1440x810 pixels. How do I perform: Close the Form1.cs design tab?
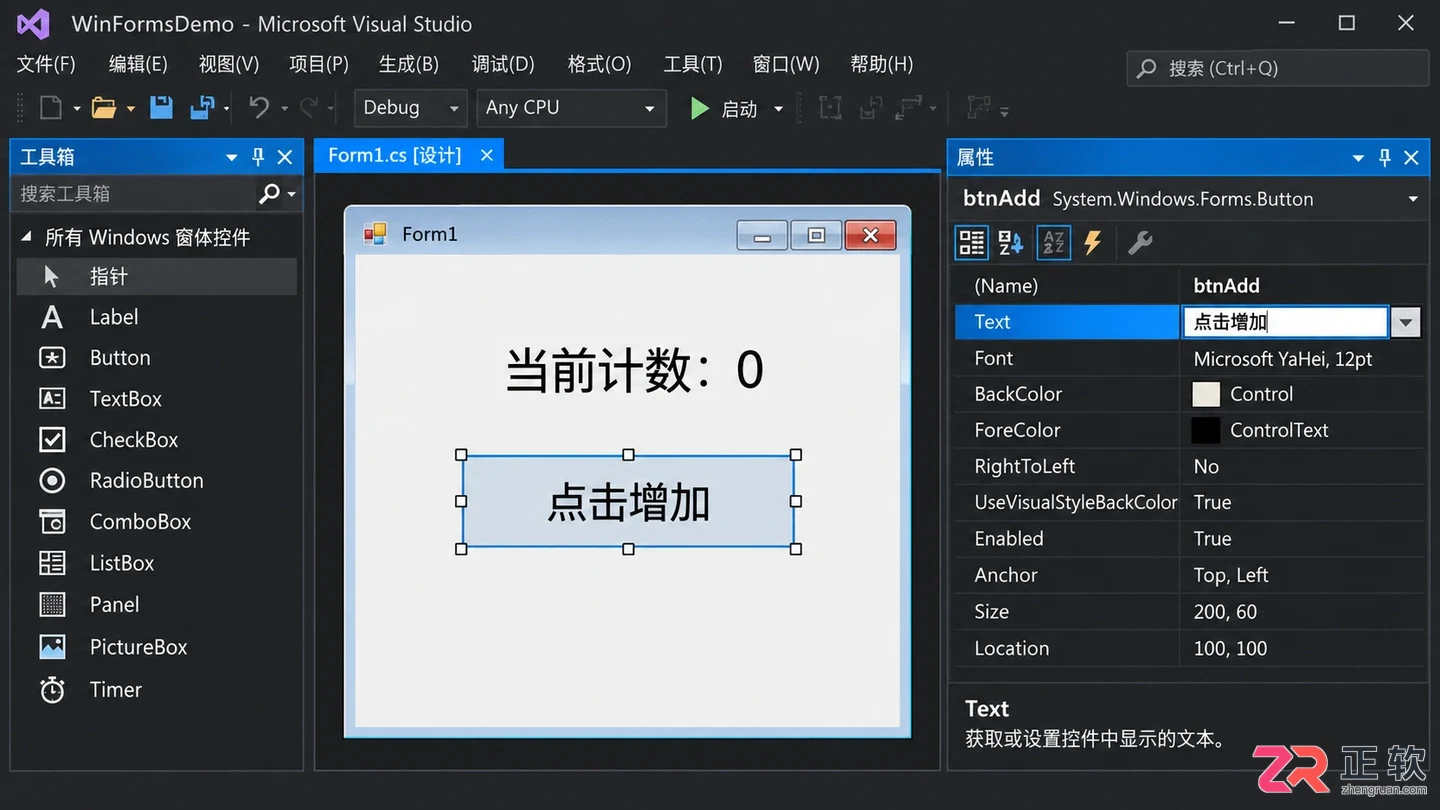click(487, 155)
